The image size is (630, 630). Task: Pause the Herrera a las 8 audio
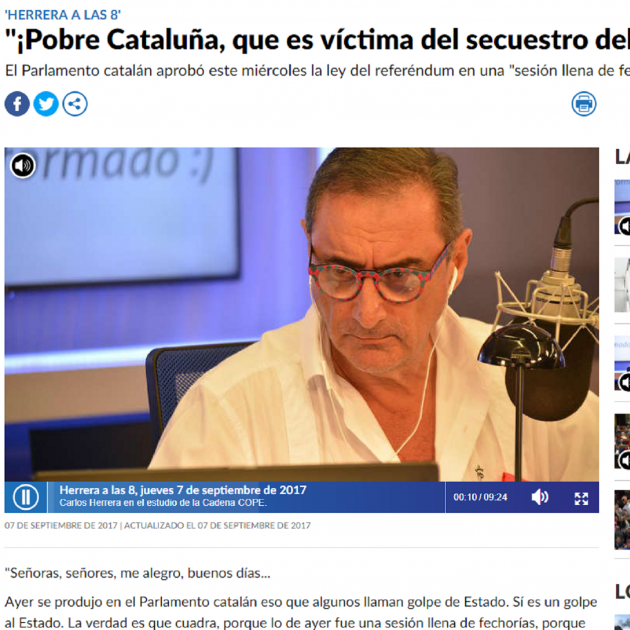(26, 497)
